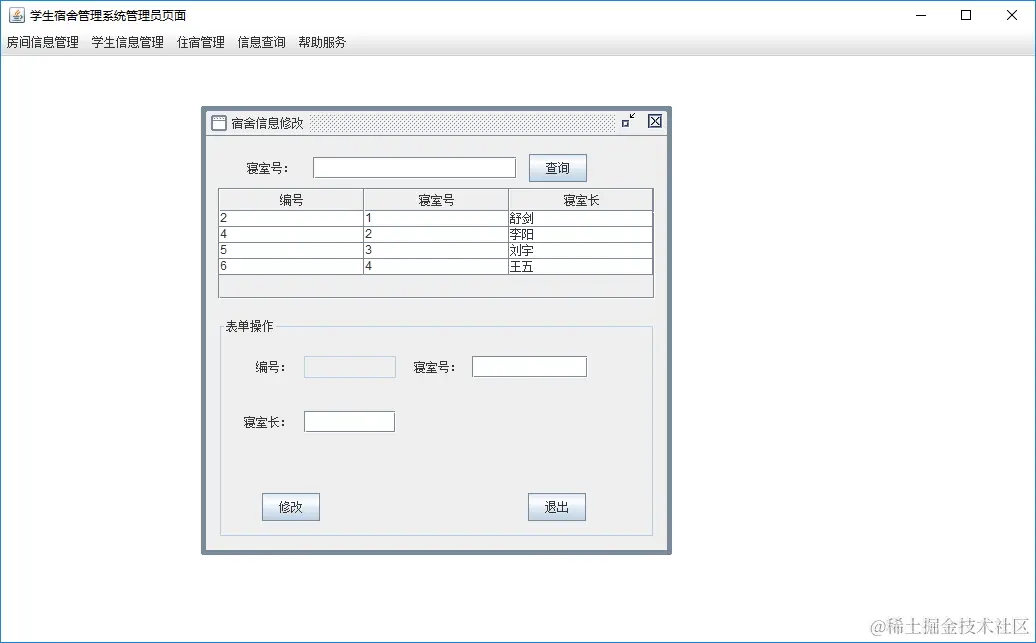Click the 退出 button
This screenshot has width=1036, height=643.
tap(556, 507)
